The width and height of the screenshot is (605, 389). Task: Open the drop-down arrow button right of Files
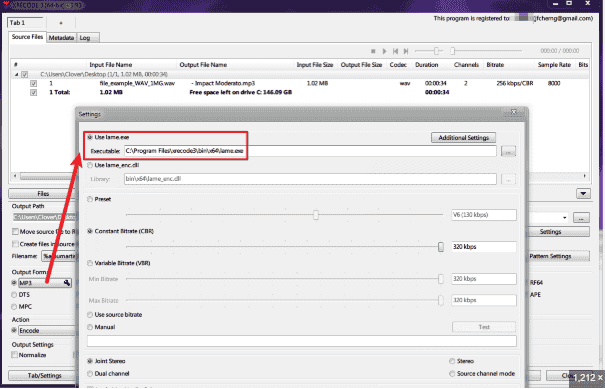point(583,193)
